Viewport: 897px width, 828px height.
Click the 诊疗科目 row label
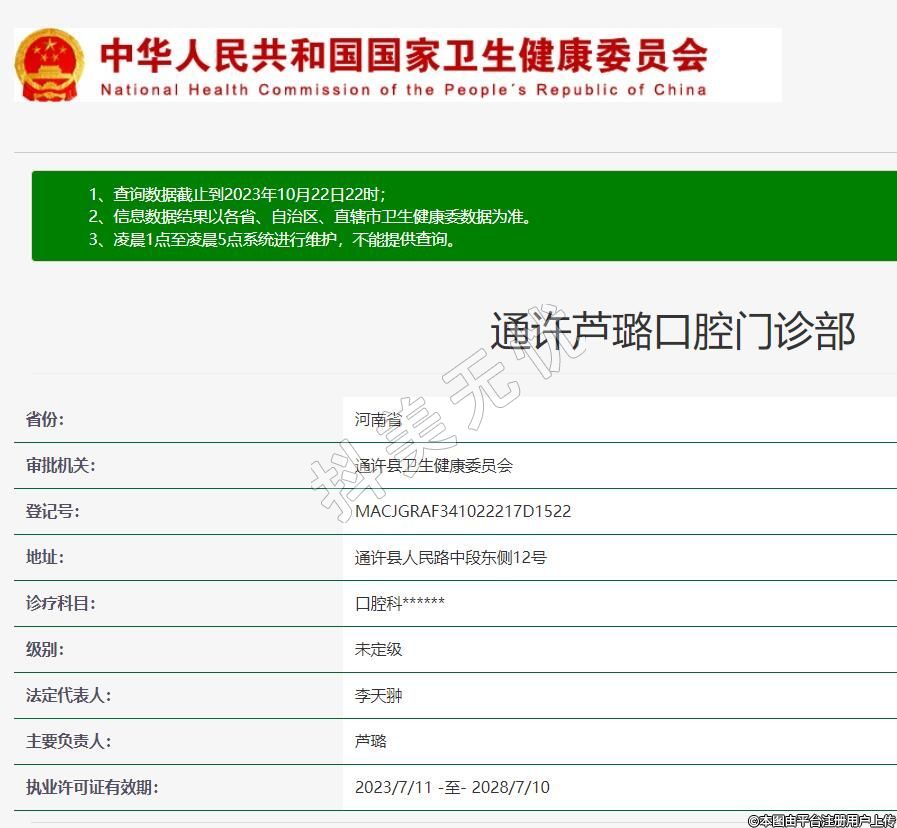tap(60, 603)
